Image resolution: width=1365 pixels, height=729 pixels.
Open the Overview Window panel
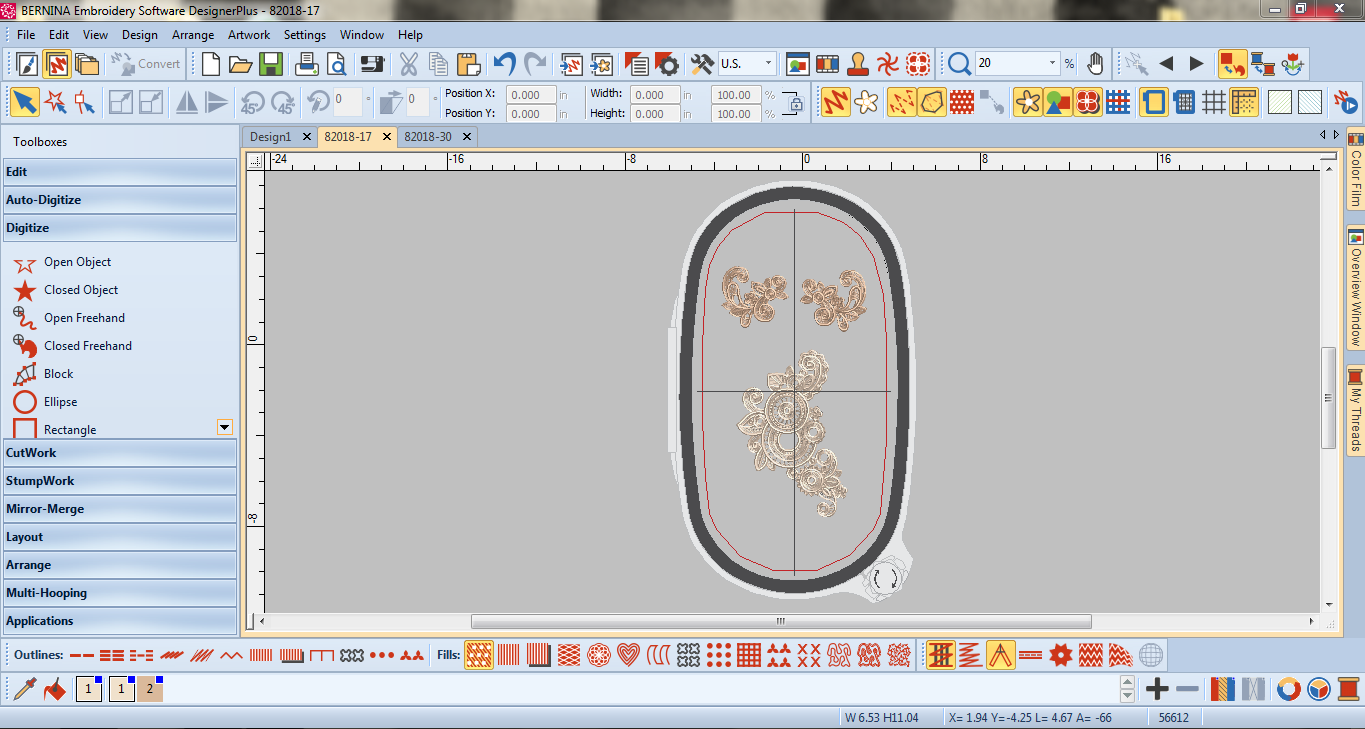coord(1355,288)
